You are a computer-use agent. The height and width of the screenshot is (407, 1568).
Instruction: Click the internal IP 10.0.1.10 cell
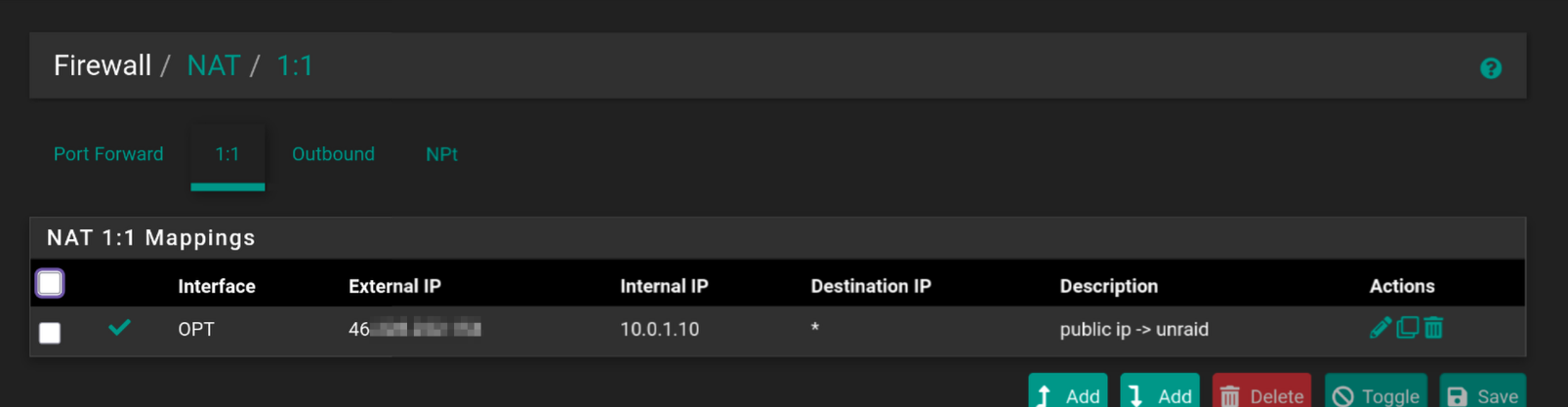pyautogui.click(x=660, y=329)
